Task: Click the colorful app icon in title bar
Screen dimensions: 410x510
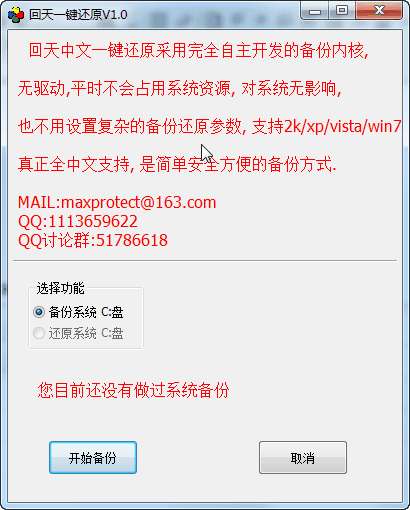Action: [15, 15]
